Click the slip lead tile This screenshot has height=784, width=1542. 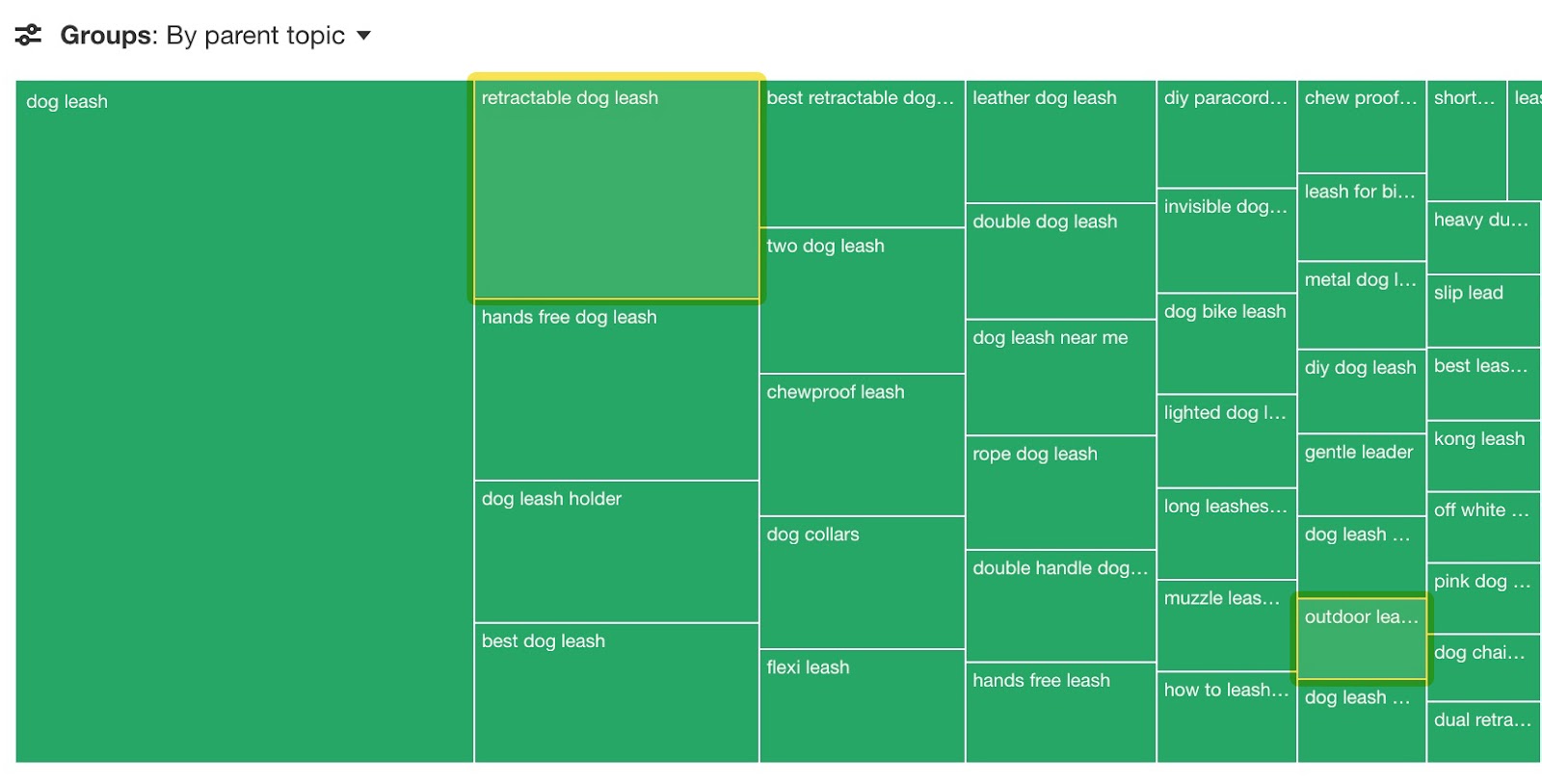1481,310
